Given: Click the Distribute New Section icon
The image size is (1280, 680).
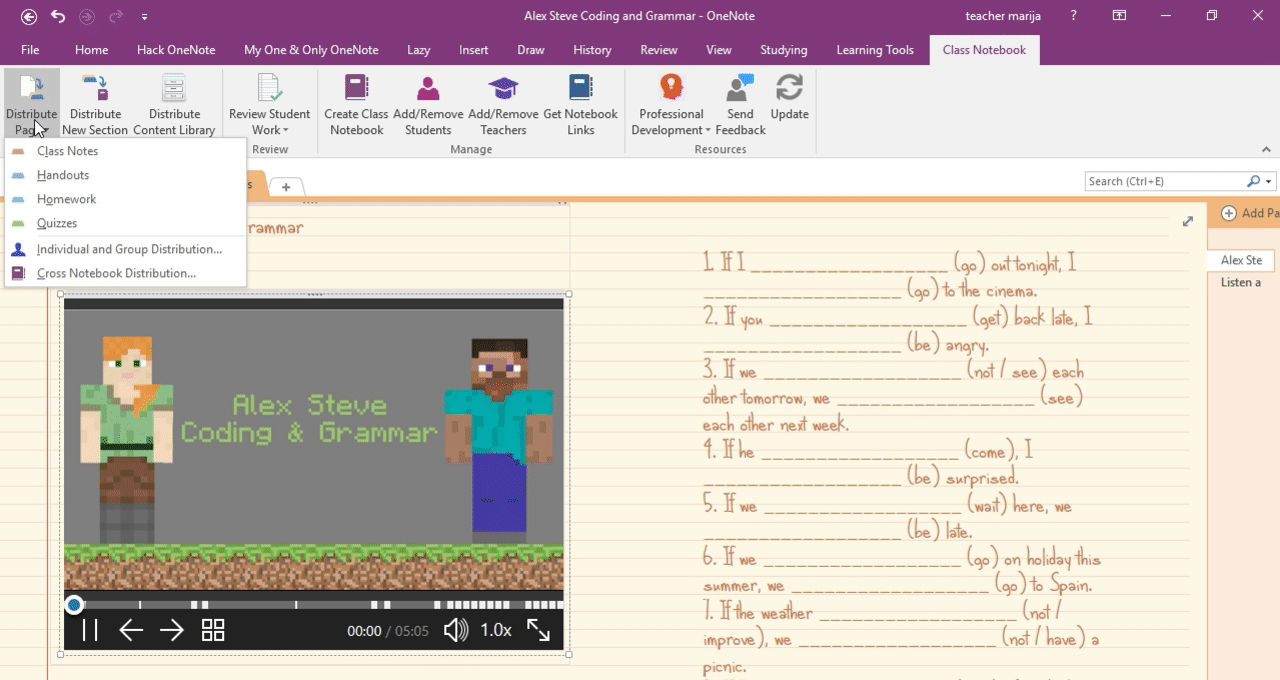Looking at the screenshot, I should (x=95, y=90).
